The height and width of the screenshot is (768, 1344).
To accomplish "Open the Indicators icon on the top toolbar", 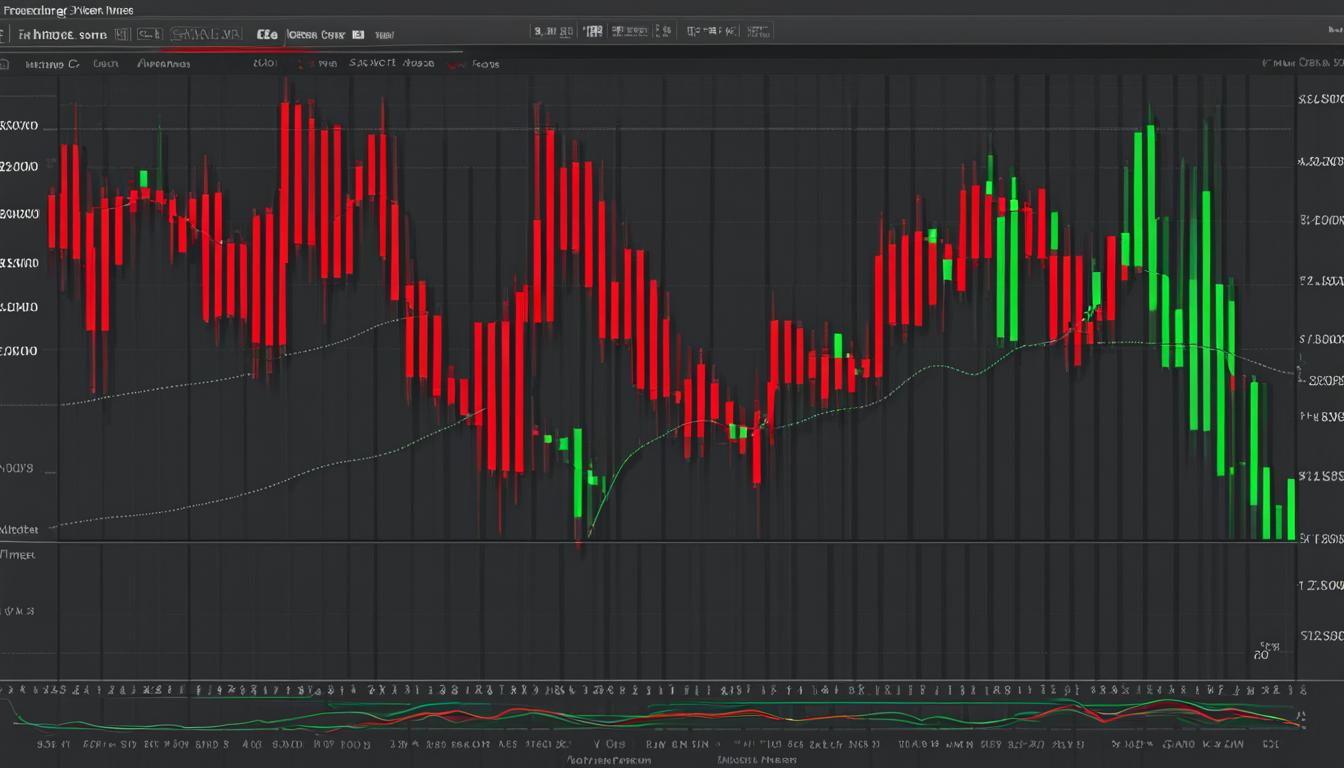I will click(205, 31).
